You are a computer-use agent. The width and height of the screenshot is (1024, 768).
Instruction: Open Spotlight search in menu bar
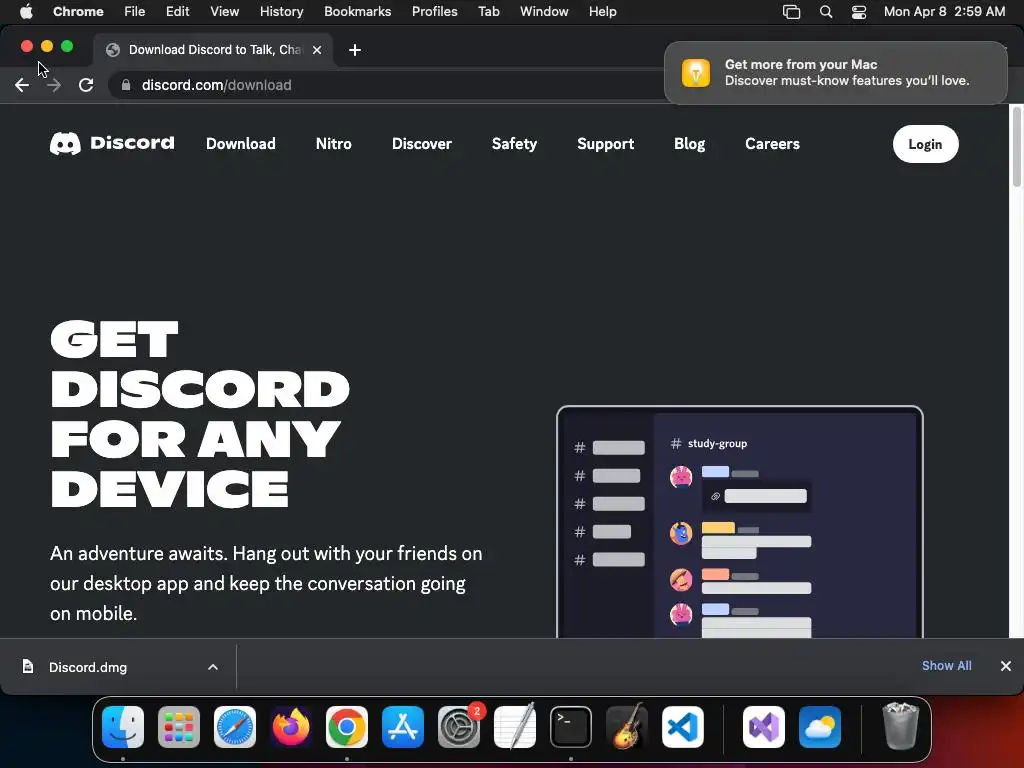tap(825, 11)
